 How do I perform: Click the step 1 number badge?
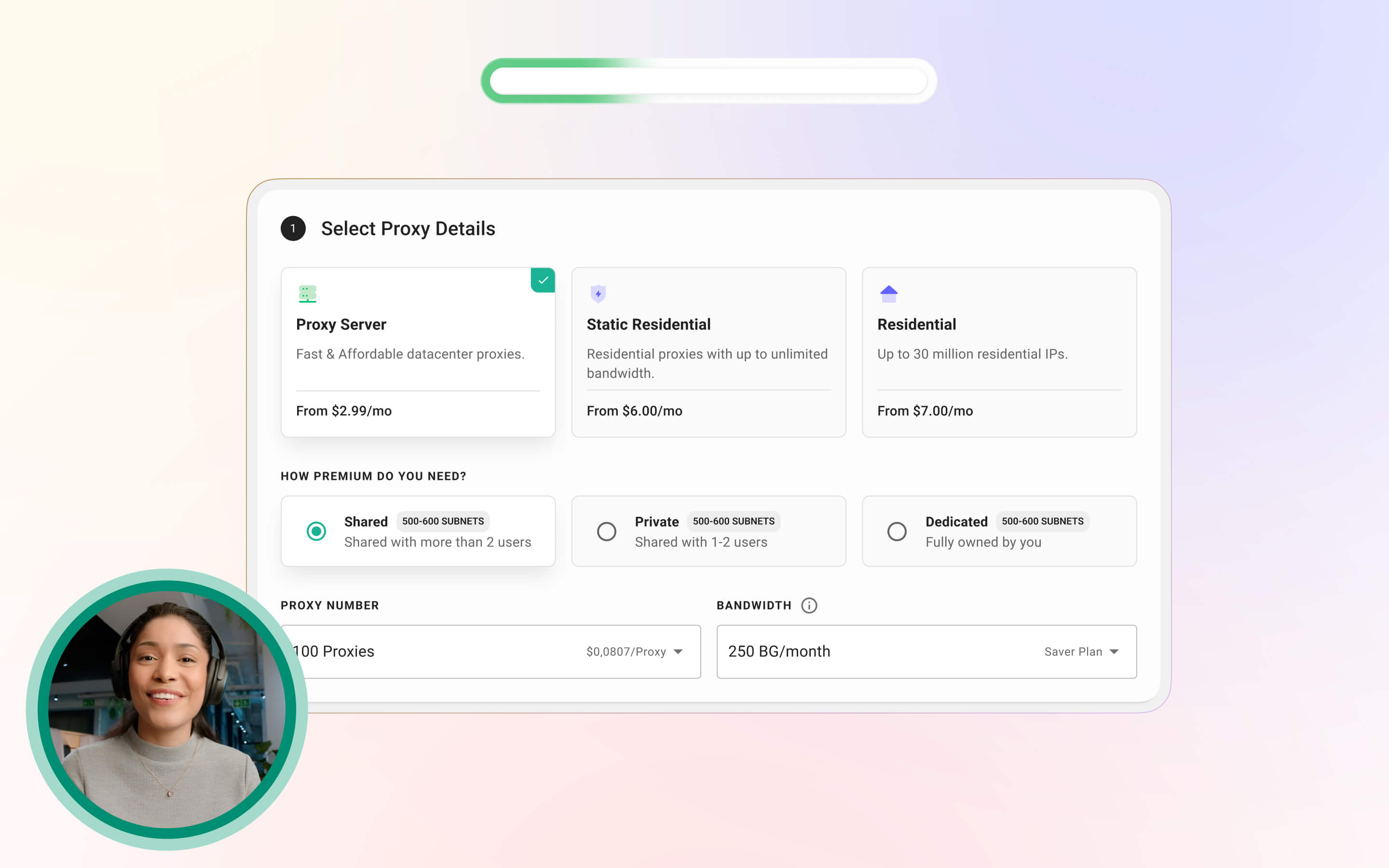point(293,229)
